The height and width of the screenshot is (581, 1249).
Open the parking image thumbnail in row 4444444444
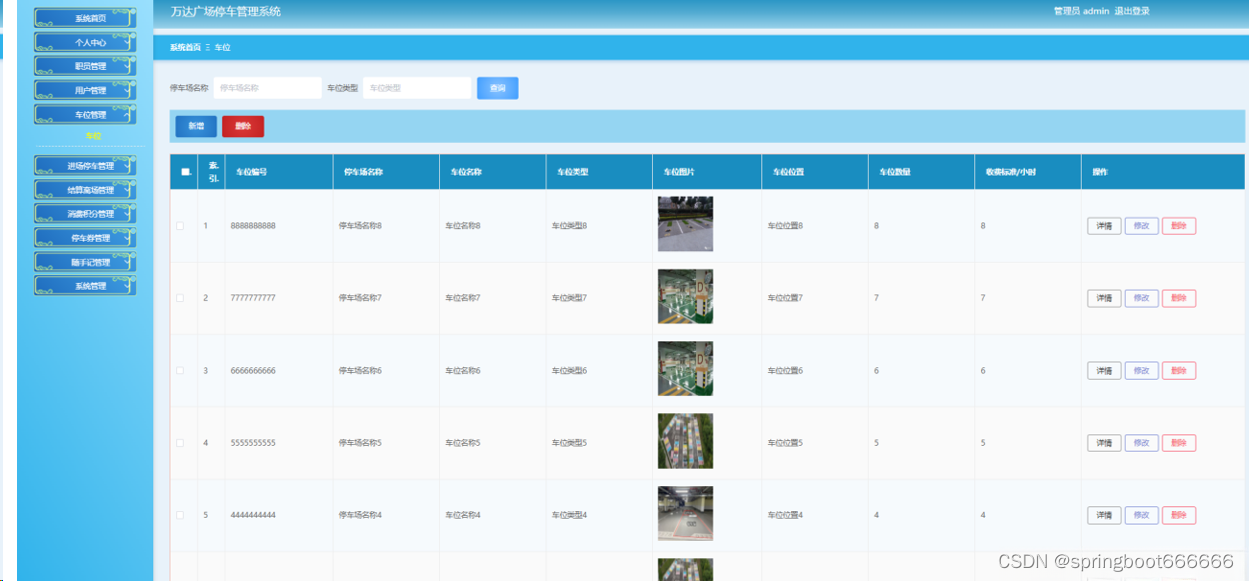click(x=685, y=513)
